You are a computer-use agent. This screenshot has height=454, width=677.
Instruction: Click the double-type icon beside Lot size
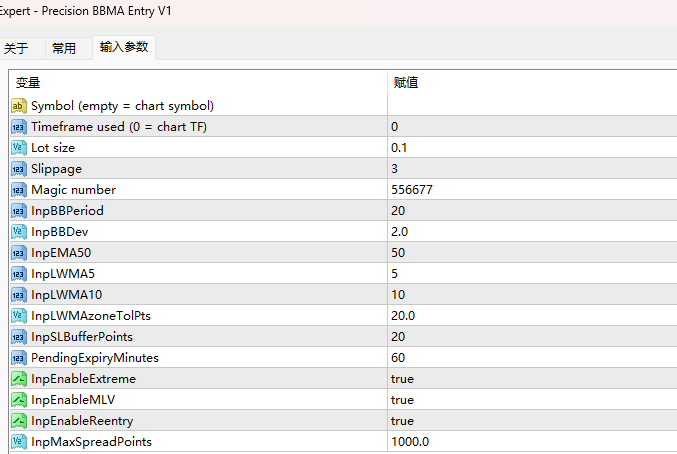19,148
